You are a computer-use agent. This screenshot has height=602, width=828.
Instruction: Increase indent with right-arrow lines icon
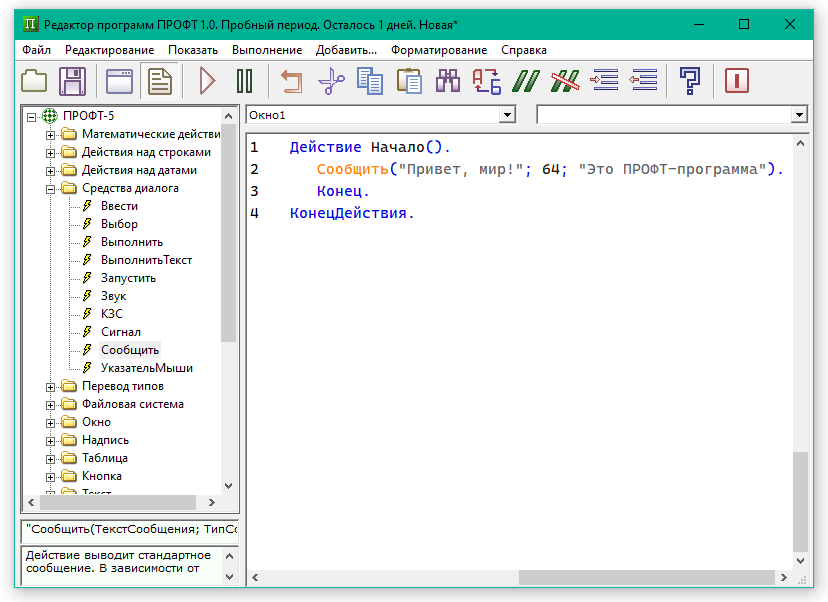604,80
